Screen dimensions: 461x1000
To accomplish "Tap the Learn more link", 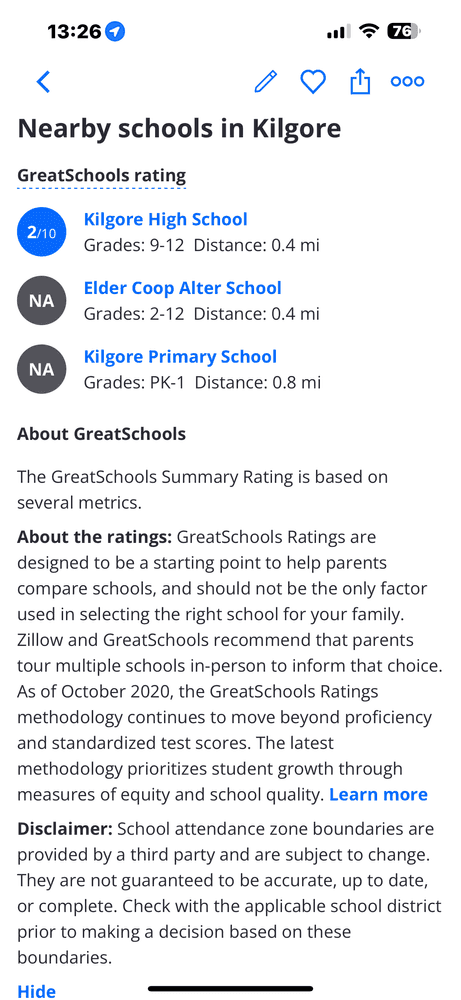I will click(378, 795).
